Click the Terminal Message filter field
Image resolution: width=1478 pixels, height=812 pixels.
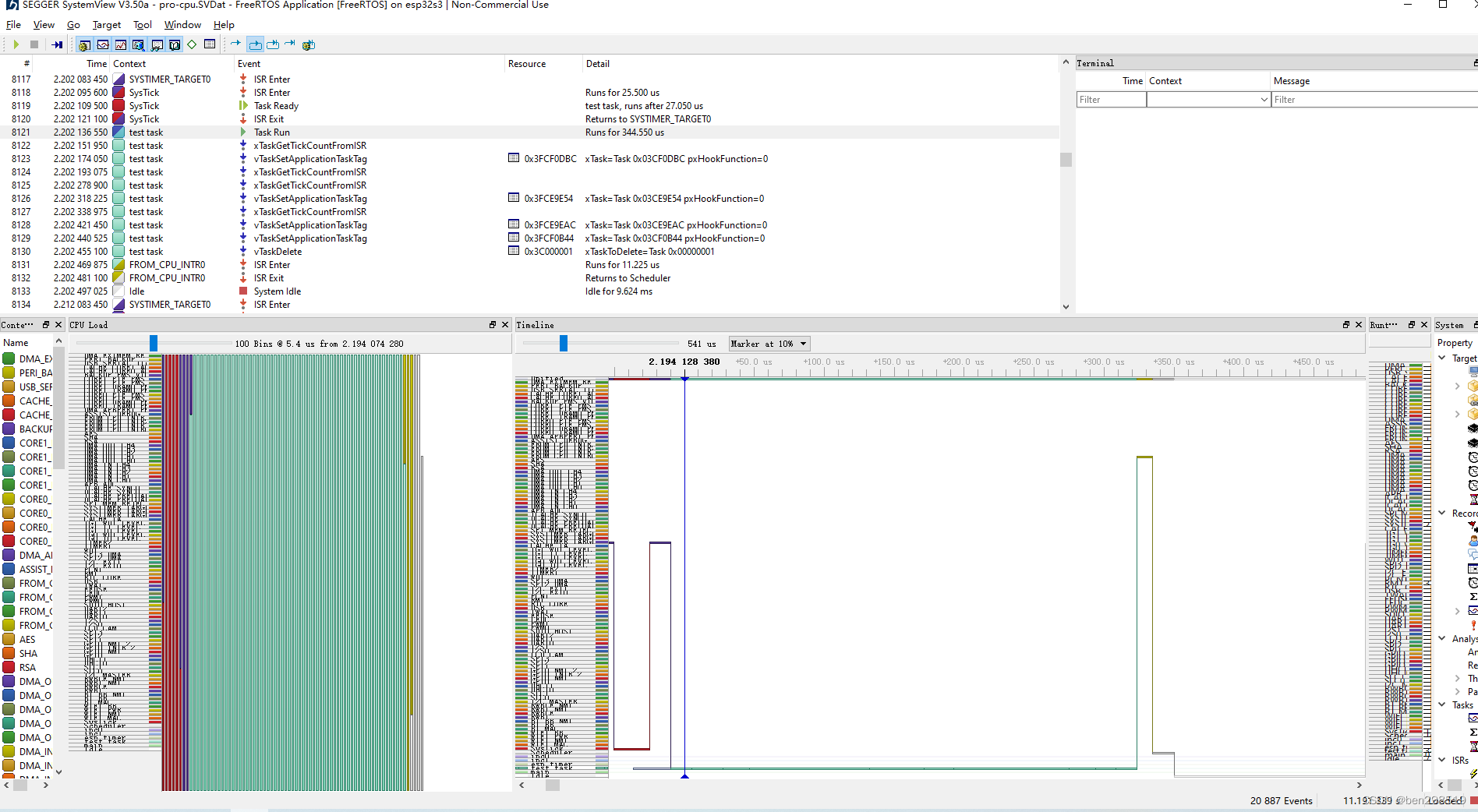[x=1374, y=100]
